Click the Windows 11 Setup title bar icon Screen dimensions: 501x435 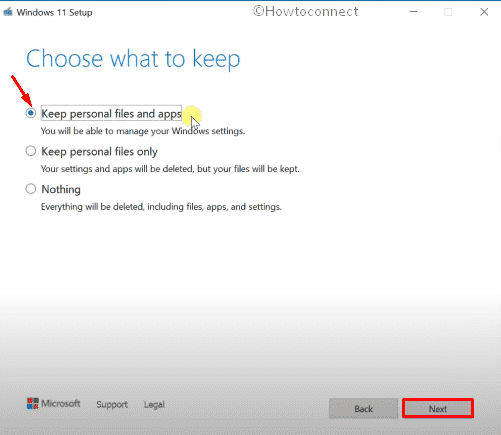[x=8, y=12]
